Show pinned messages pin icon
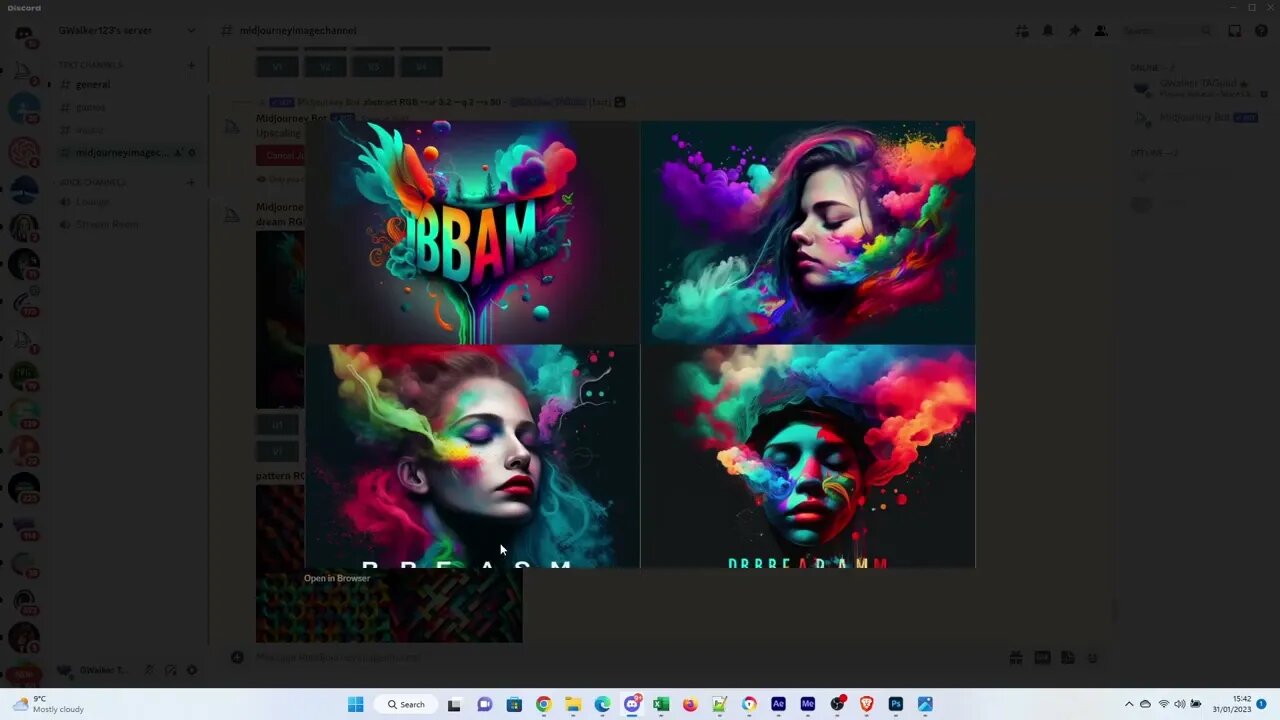Screen dimensions: 1280x720 [1074, 31]
